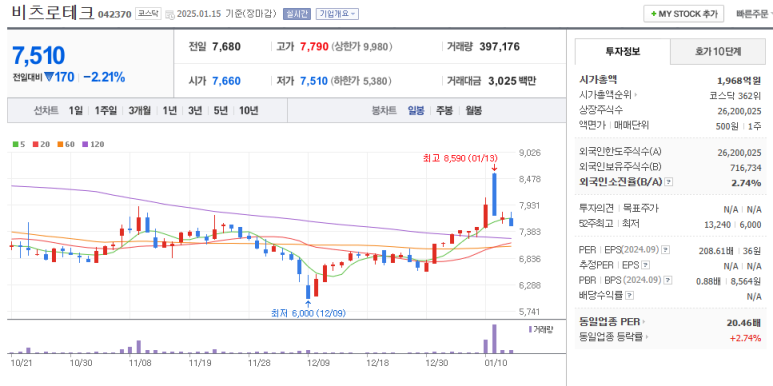The image size is (773, 386).
Task: Click the green 5-day moving average legend swatch
Action: coord(15,144)
